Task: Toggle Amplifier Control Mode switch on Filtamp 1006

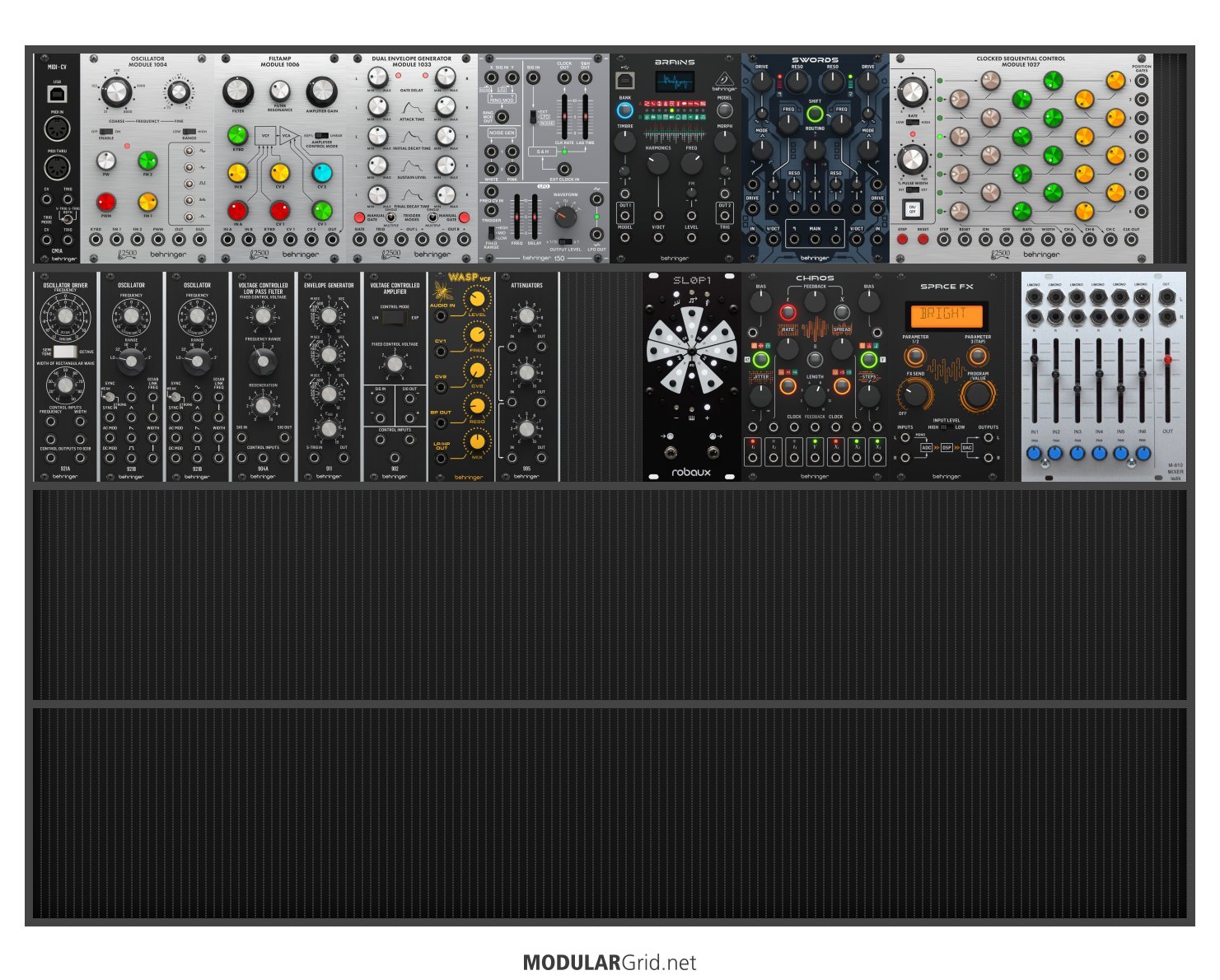Action: 321,135
